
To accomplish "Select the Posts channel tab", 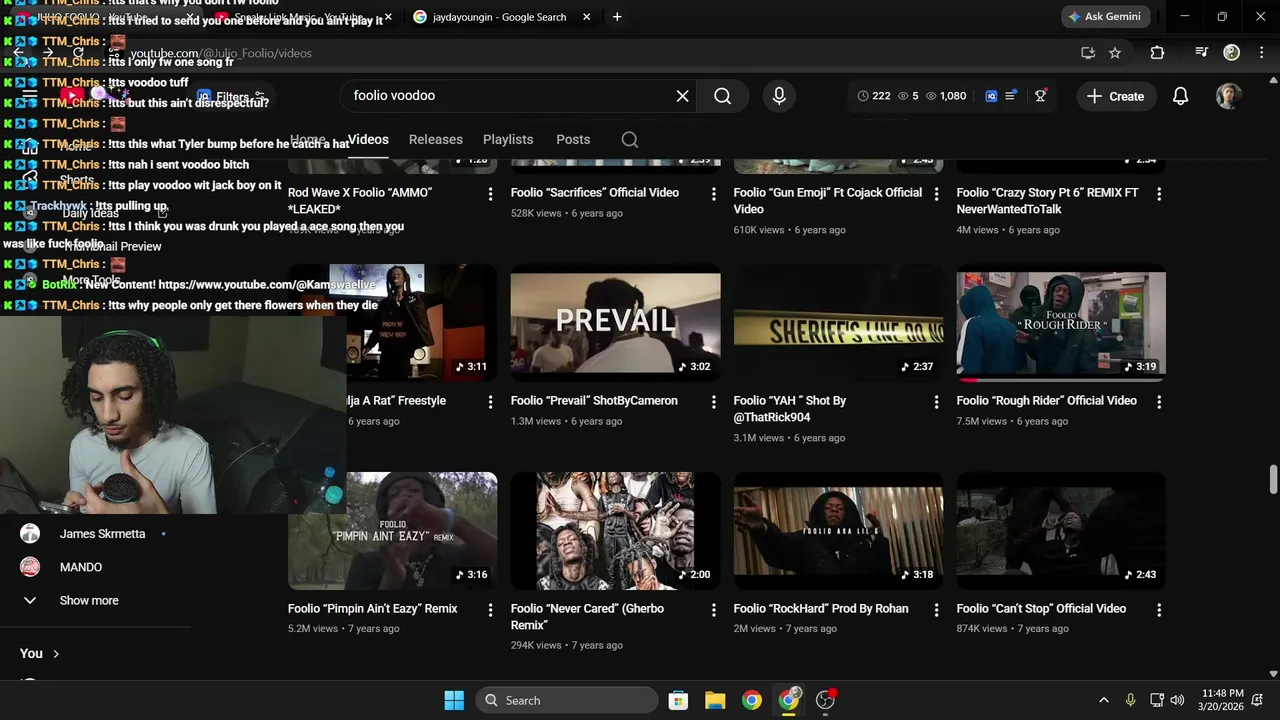I will [573, 139].
